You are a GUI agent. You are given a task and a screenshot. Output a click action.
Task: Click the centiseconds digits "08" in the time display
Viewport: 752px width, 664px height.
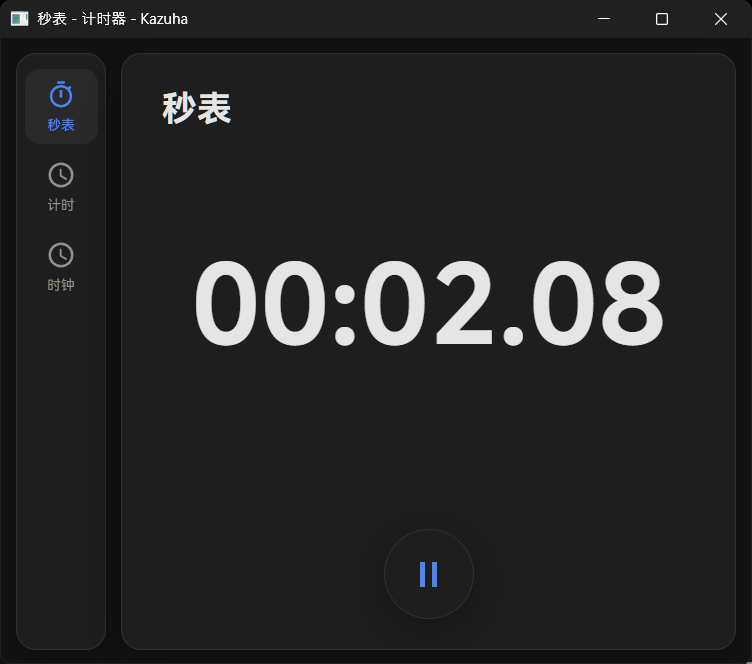[599, 303]
